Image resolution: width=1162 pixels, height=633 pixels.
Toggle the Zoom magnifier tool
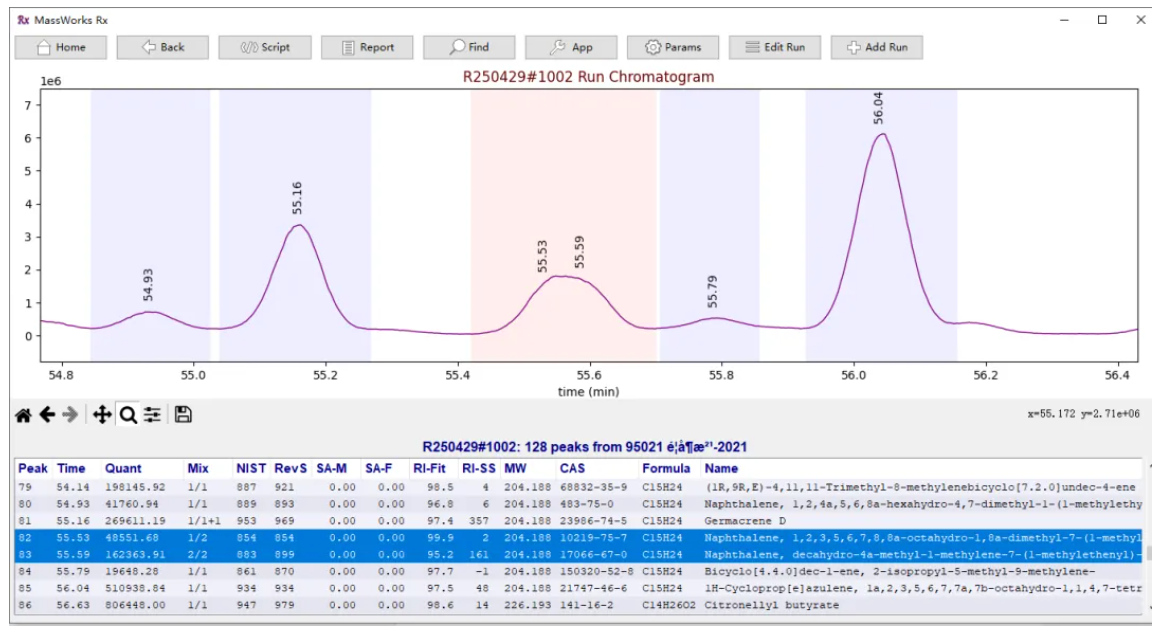pyautogui.click(x=128, y=414)
